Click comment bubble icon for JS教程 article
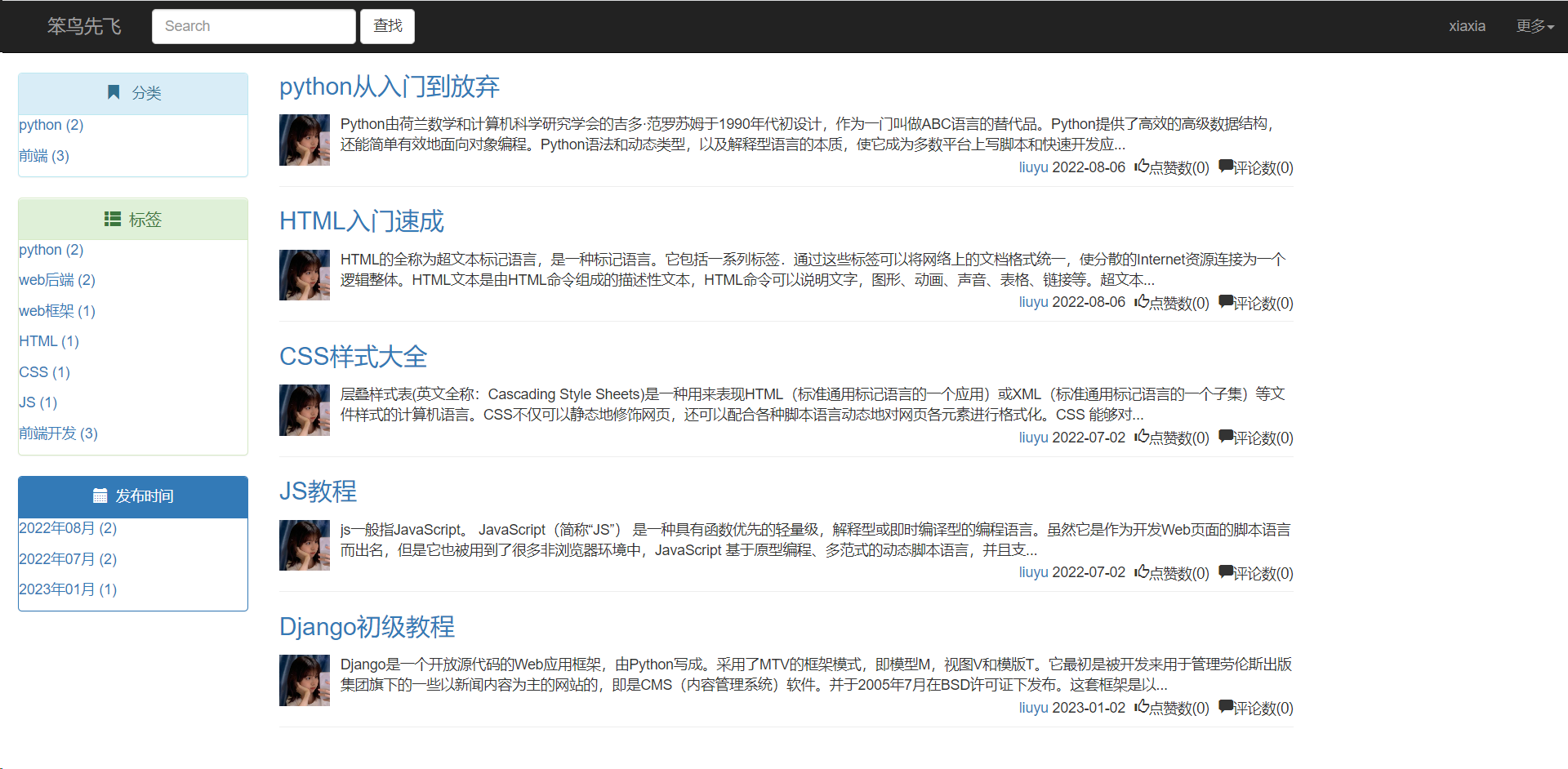Viewport: 1568px width, 769px height. (1226, 571)
